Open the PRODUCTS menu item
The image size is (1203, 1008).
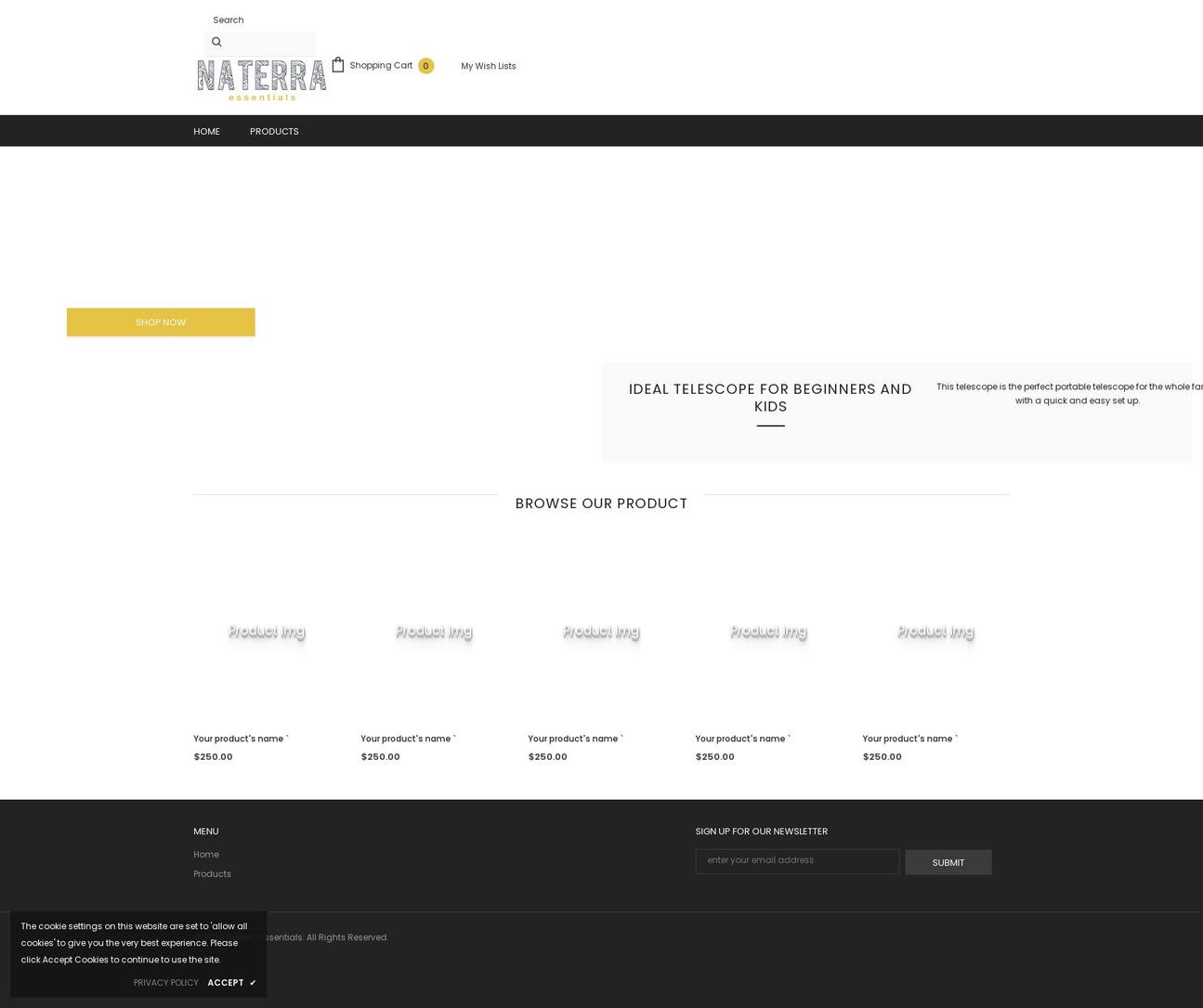pos(274,131)
